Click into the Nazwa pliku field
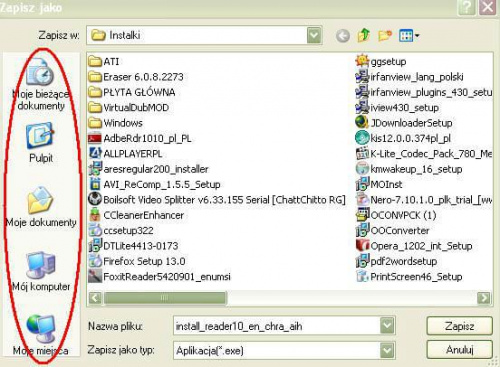The width and height of the screenshot is (500, 367). pos(277,326)
